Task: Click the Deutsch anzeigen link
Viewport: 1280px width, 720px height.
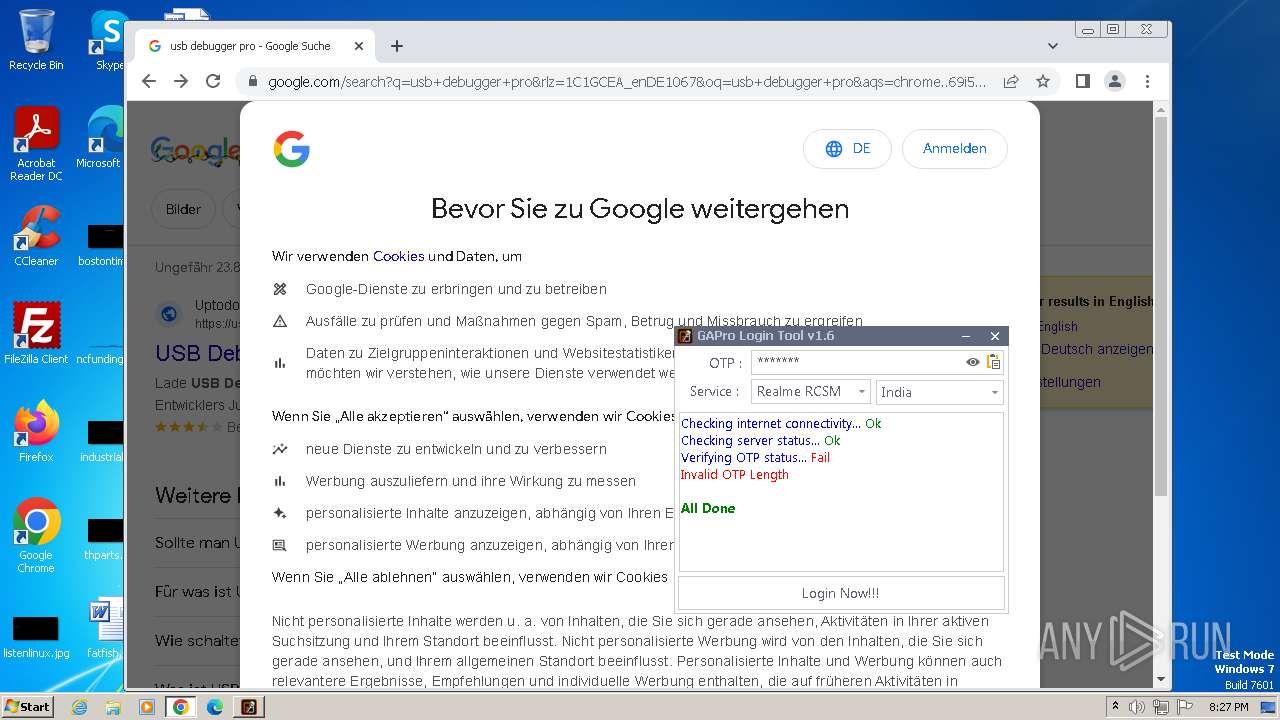Action: pyautogui.click(x=1097, y=349)
